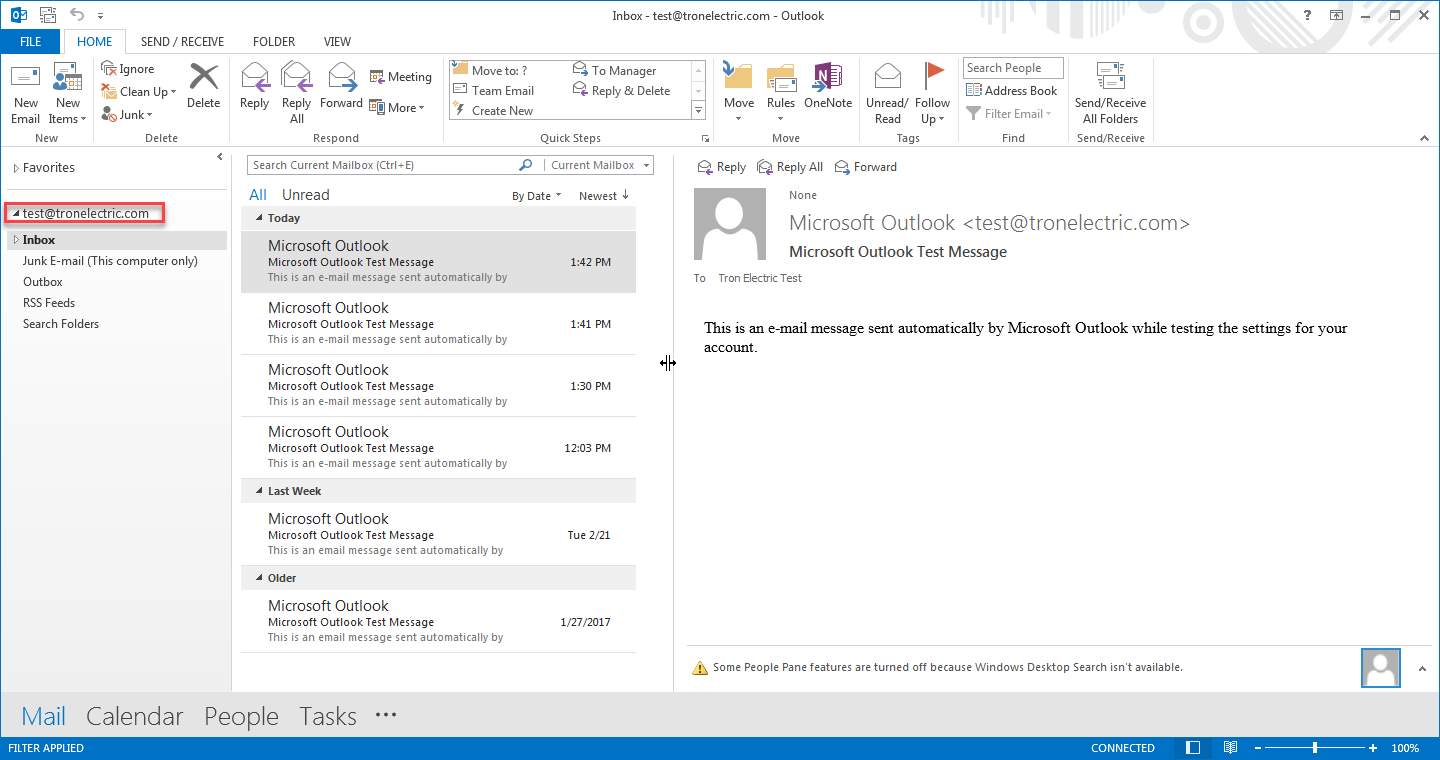Toggle the Unread filter in message list

[305, 195]
